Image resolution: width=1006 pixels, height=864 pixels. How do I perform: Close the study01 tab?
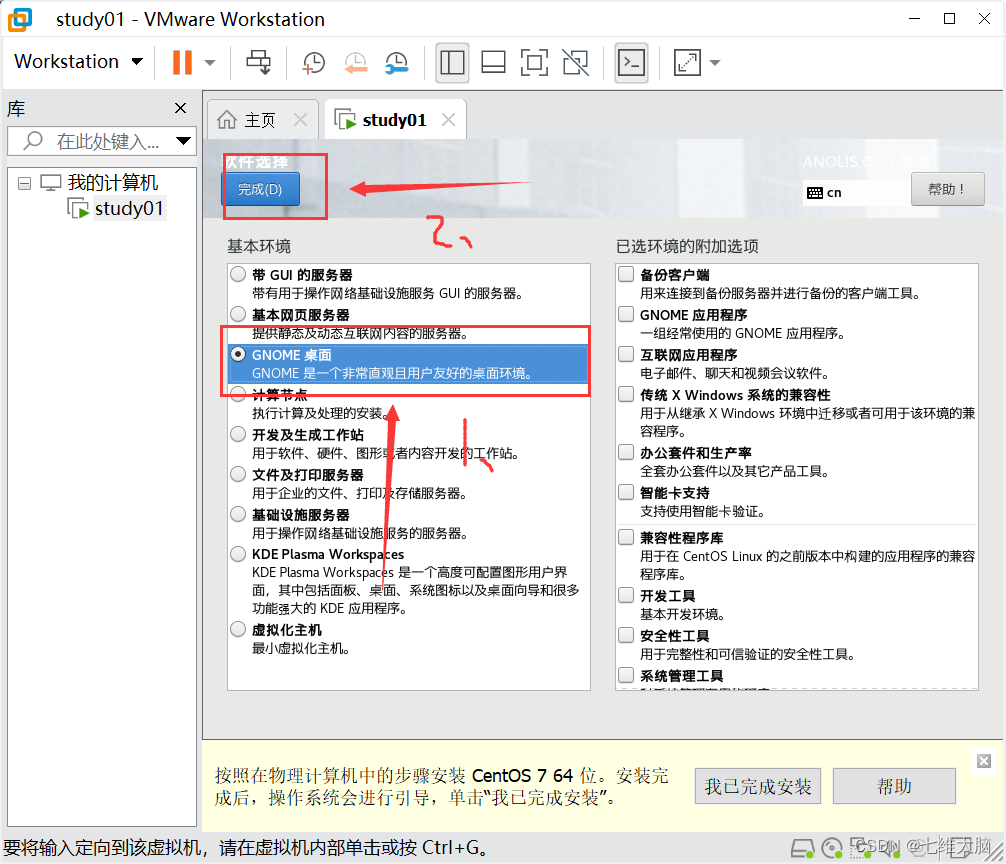(448, 119)
